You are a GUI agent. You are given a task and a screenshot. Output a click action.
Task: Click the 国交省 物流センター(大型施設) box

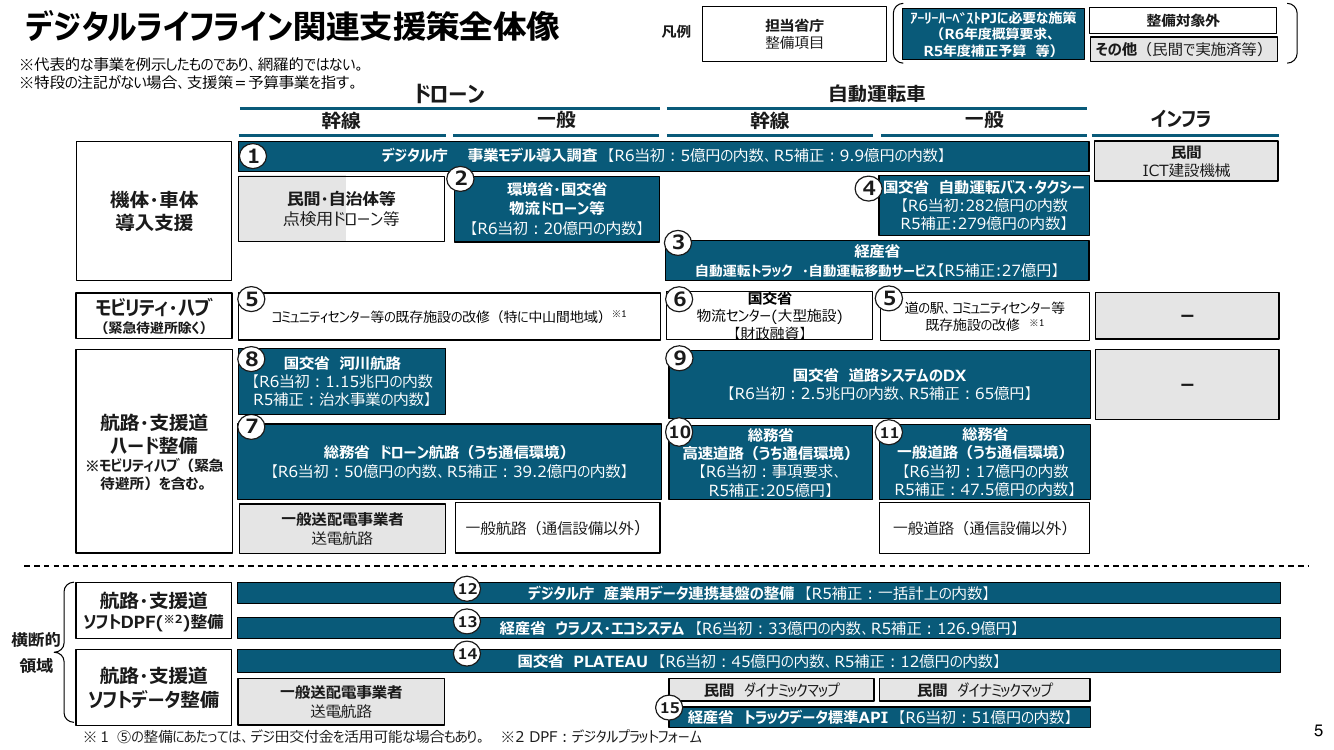tap(769, 316)
